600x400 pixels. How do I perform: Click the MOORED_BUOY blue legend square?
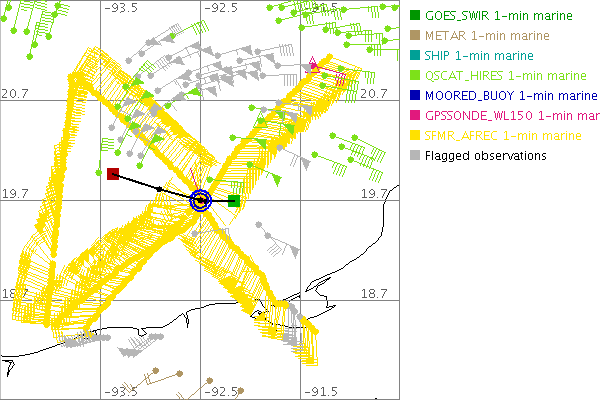(415, 96)
